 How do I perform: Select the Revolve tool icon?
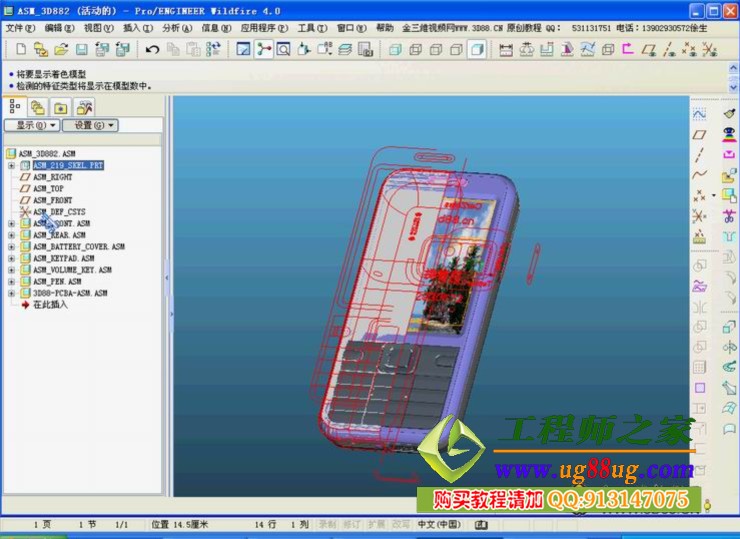coord(729,347)
